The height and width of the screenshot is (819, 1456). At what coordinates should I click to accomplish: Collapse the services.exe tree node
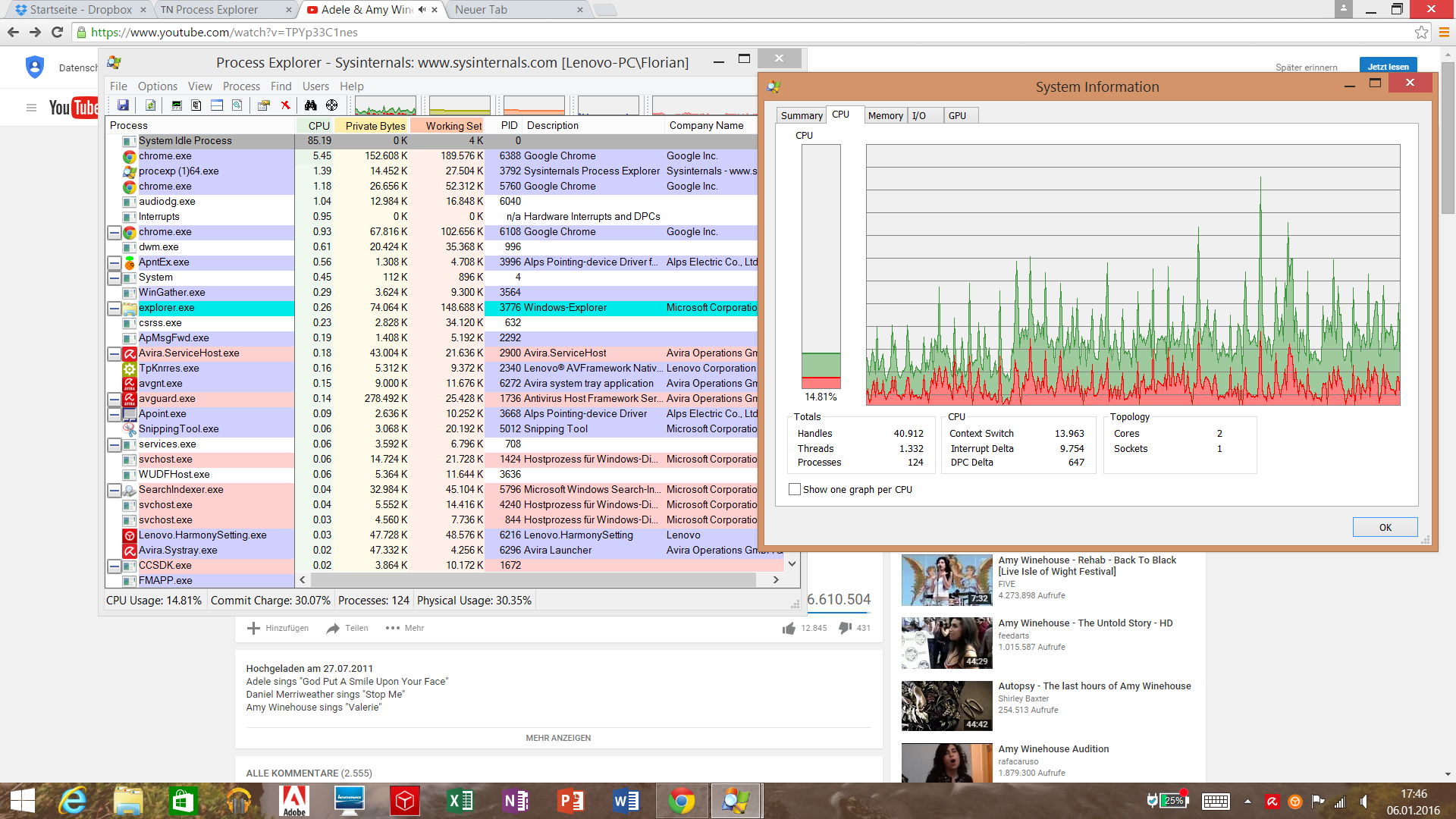(x=115, y=444)
